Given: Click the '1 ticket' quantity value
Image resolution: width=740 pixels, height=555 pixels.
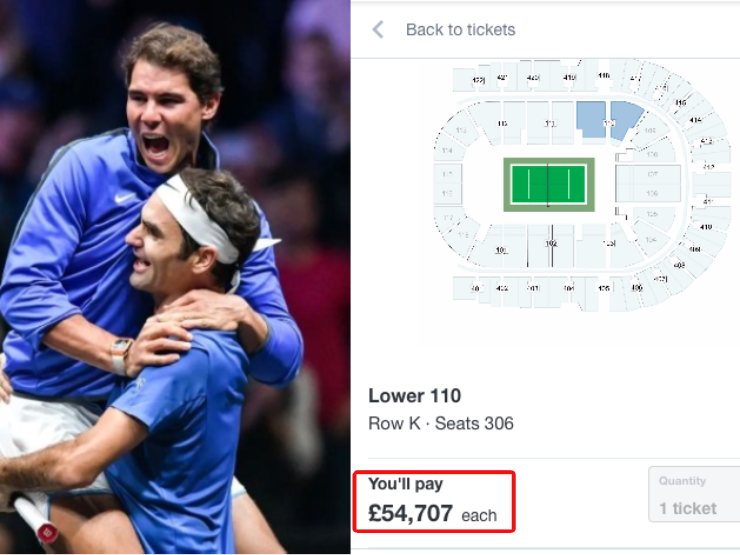Looking at the screenshot, I should coord(688,508).
